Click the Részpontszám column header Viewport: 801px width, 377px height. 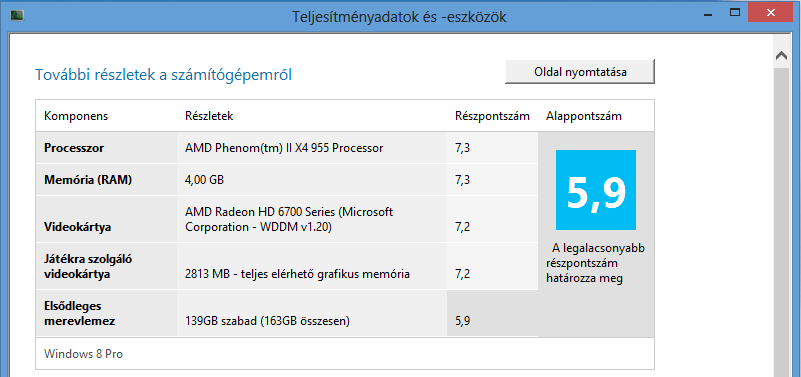pyautogui.click(x=492, y=116)
